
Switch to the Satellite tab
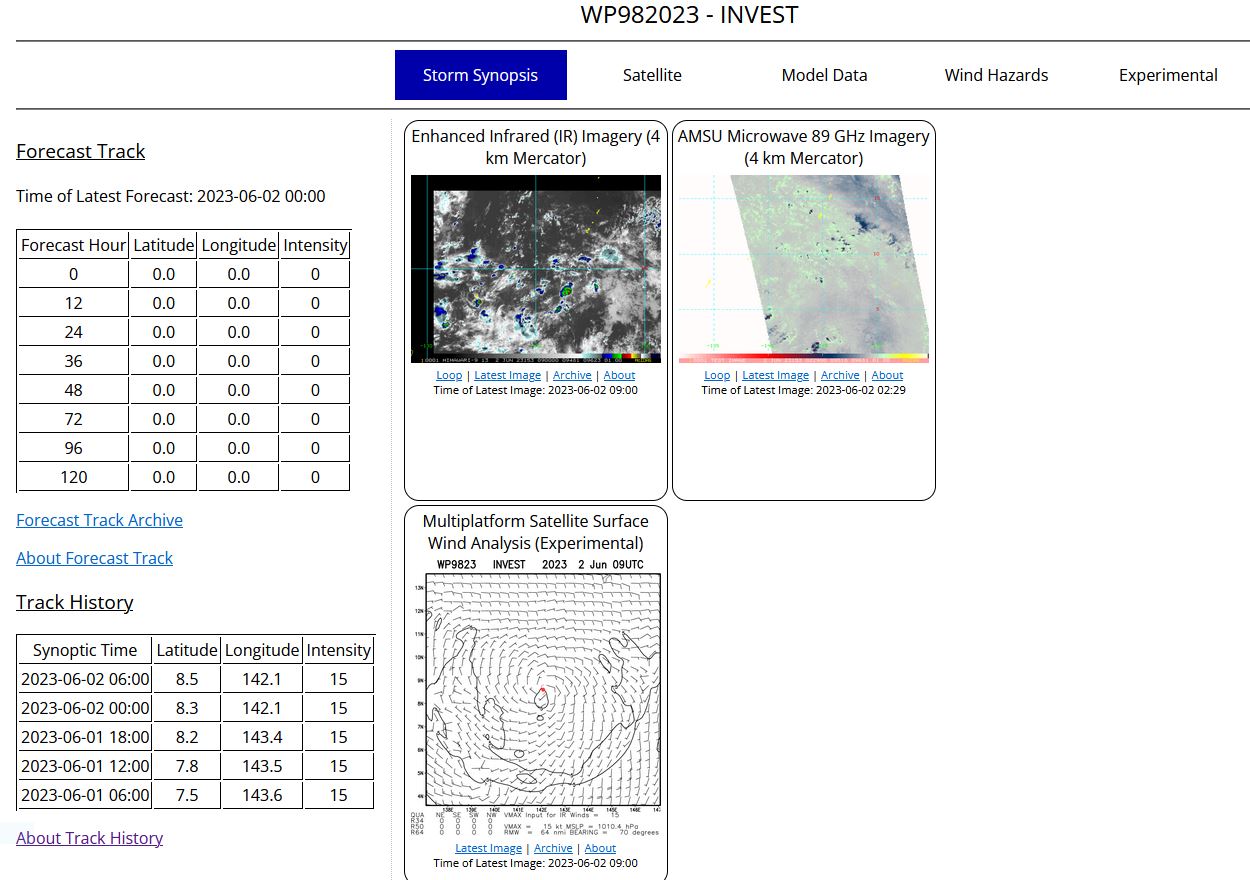point(652,75)
